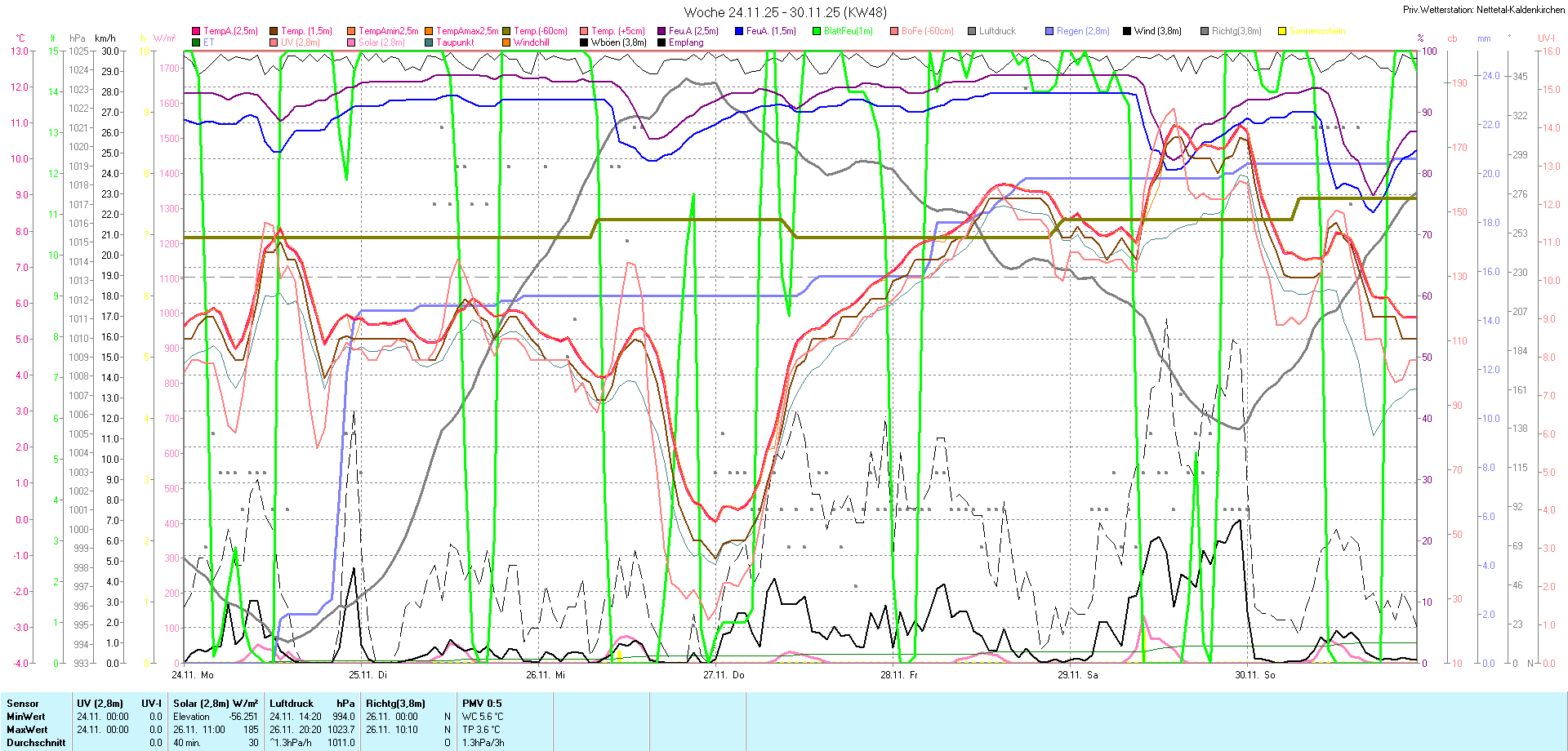Screen dimensions: 1568x751
Task: Click the green BlattFeu(1m) legend square
Action: 817,31
